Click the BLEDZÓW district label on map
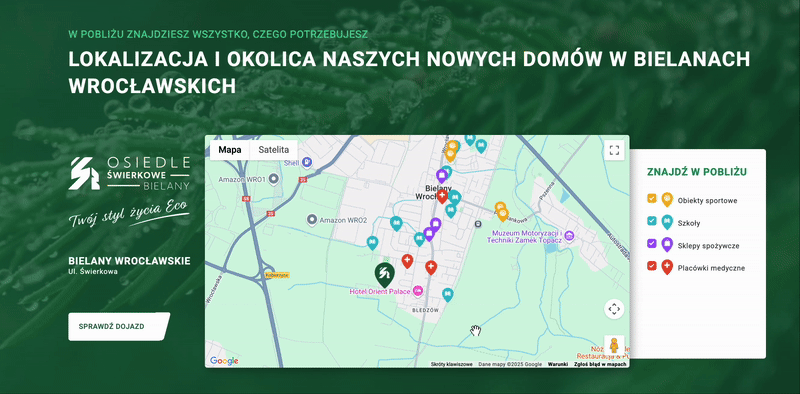800x394 pixels. [x=425, y=310]
